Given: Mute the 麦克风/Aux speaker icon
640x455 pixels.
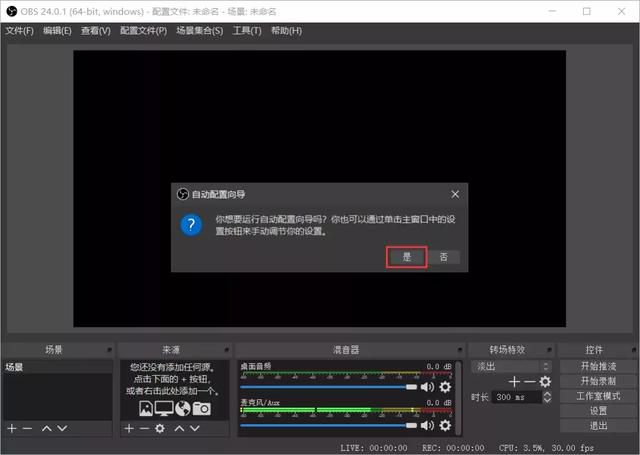Looking at the screenshot, I should point(427,426).
